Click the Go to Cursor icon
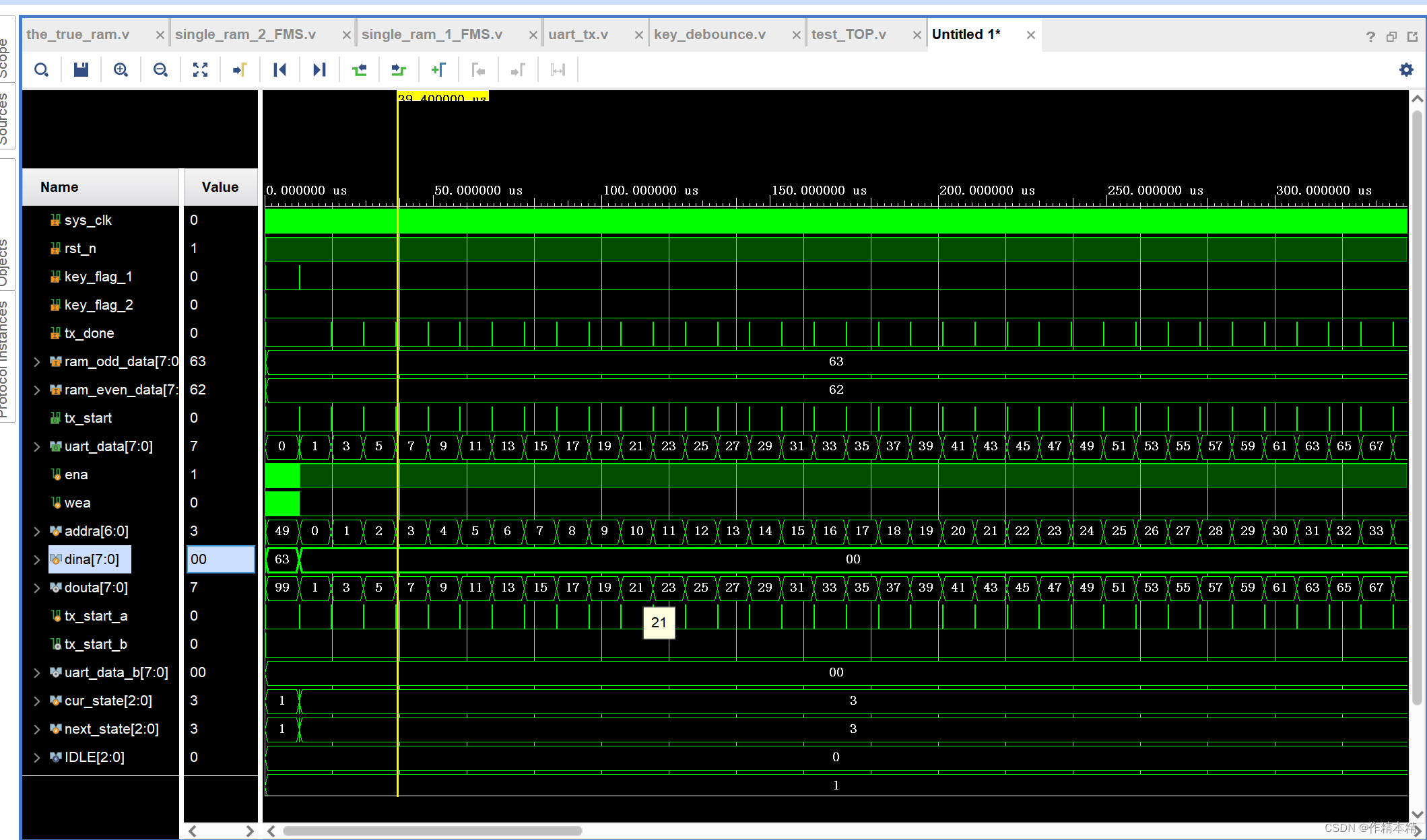The width and height of the screenshot is (1427, 840). point(240,70)
